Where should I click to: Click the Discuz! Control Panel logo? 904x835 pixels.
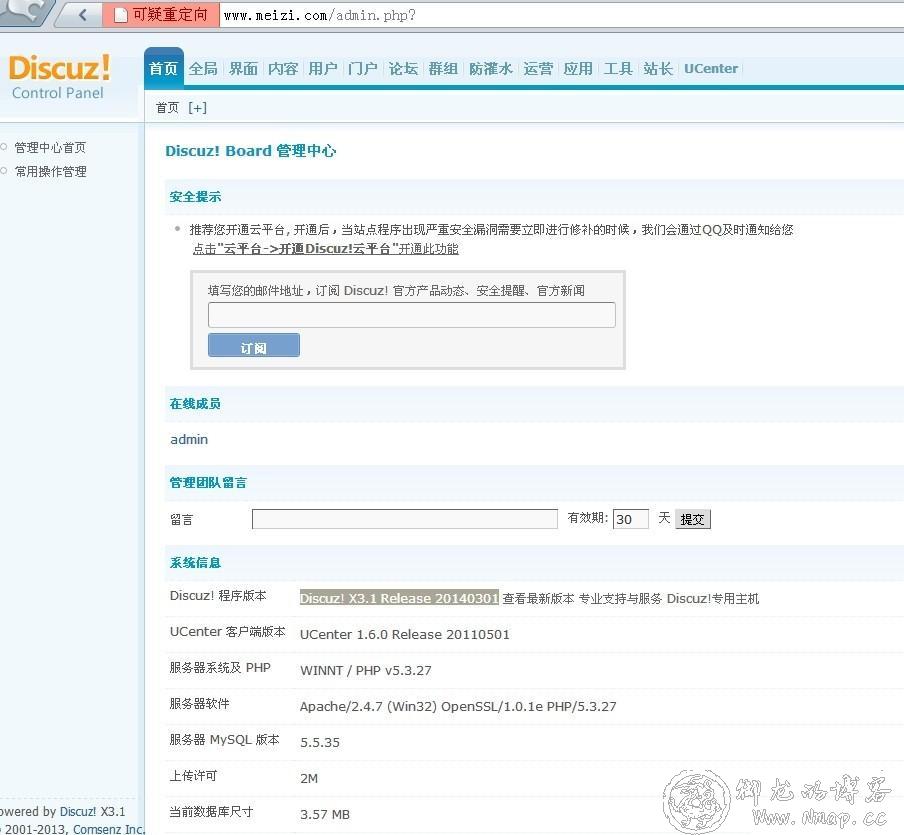(59, 77)
